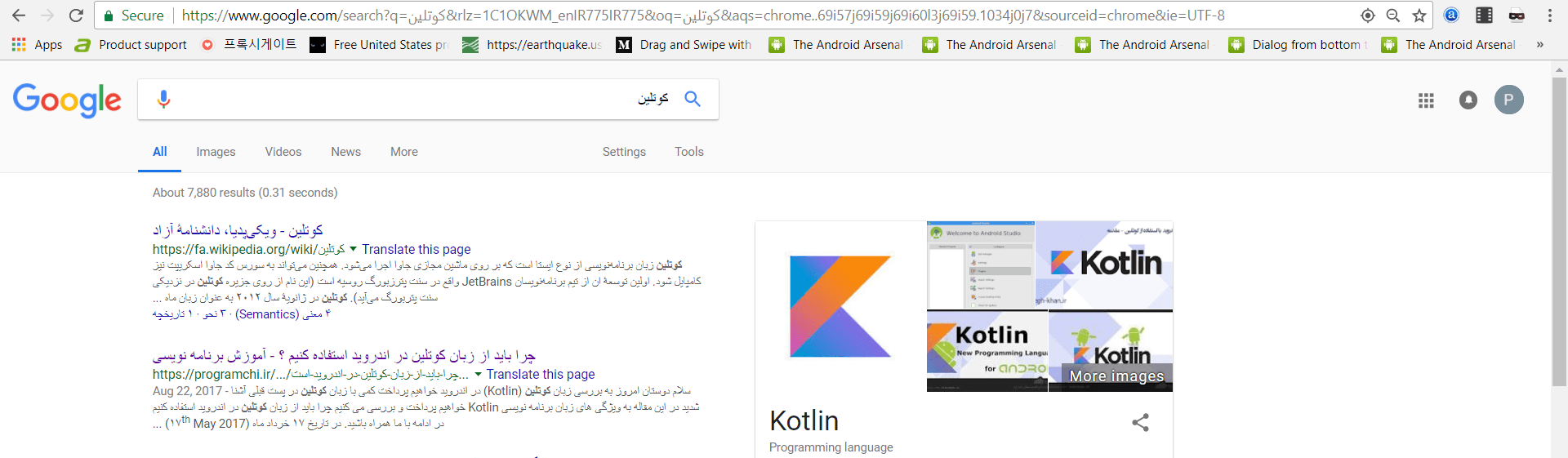
Task: Expand the dropdown arrow beside fa.wikipedia.org URL
Action: (x=353, y=249)
